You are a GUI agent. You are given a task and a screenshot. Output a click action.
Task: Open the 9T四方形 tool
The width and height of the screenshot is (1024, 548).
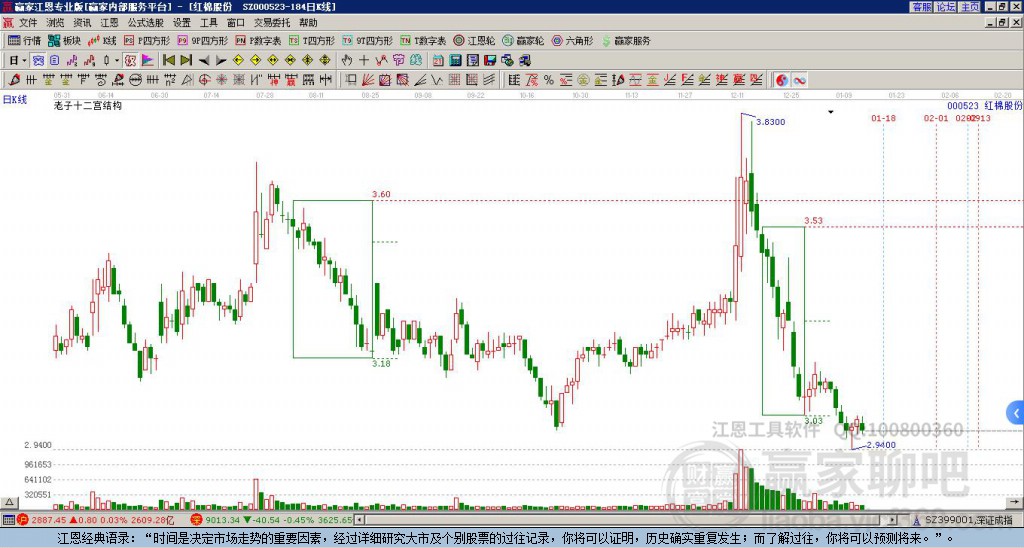tap(367, 40)
